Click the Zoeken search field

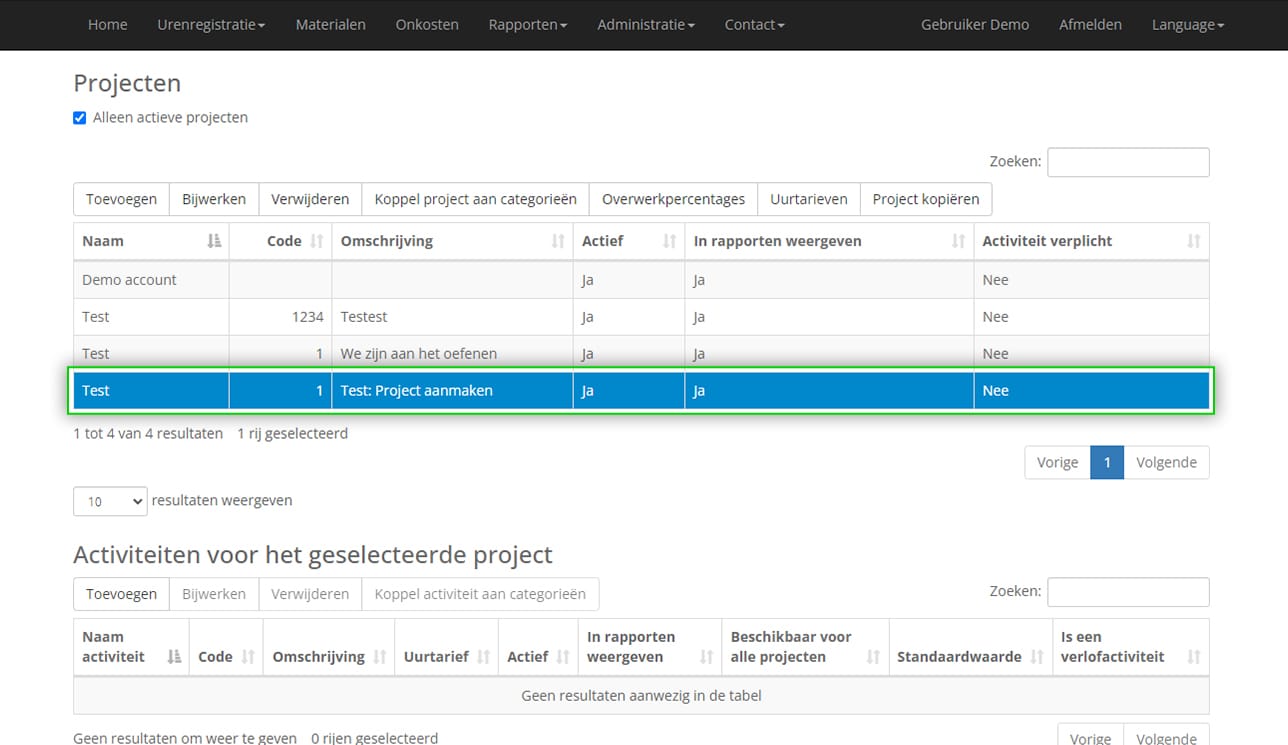pos(1128,161)
